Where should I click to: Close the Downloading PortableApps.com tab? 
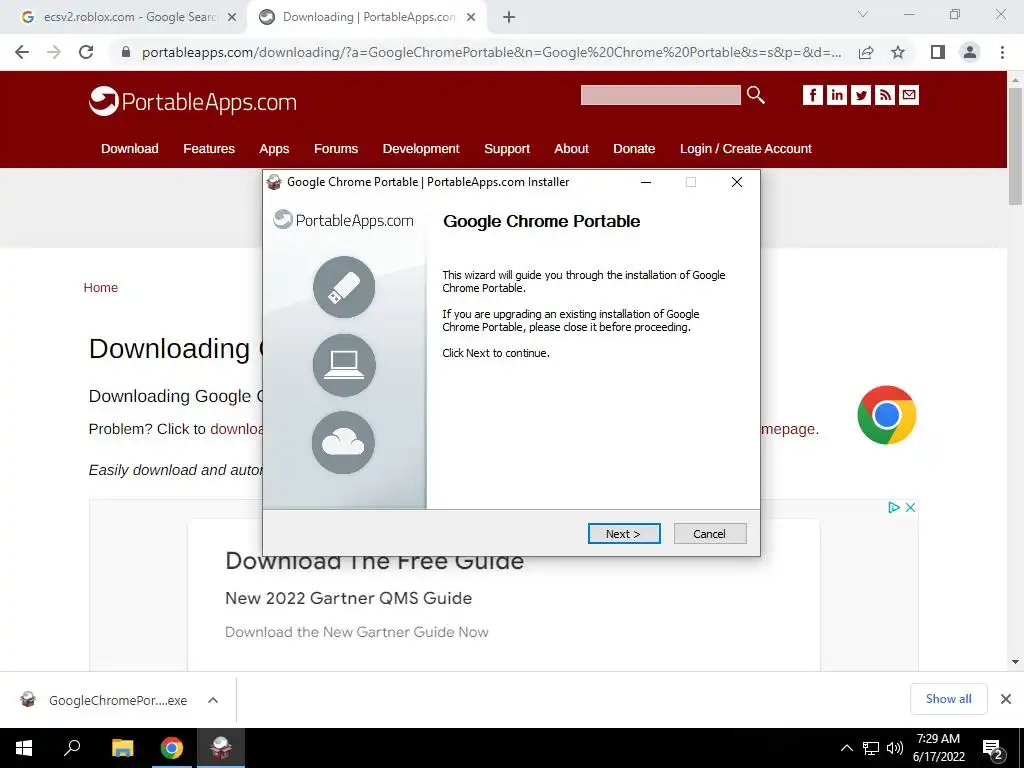click(x=471, y=18)
